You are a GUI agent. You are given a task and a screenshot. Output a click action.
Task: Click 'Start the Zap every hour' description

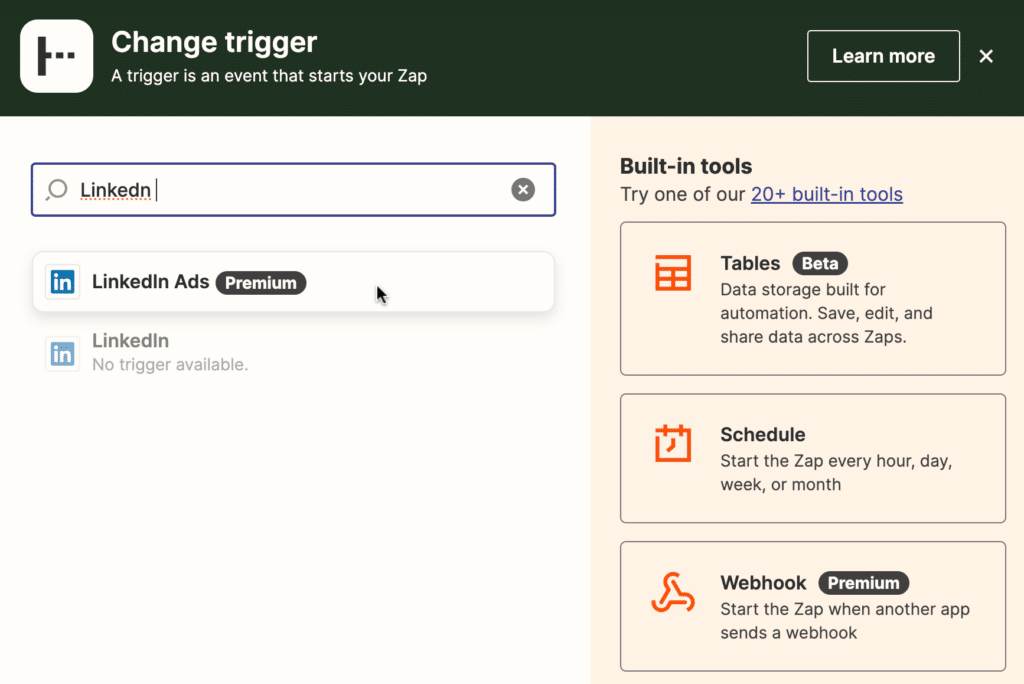point(836,472)
